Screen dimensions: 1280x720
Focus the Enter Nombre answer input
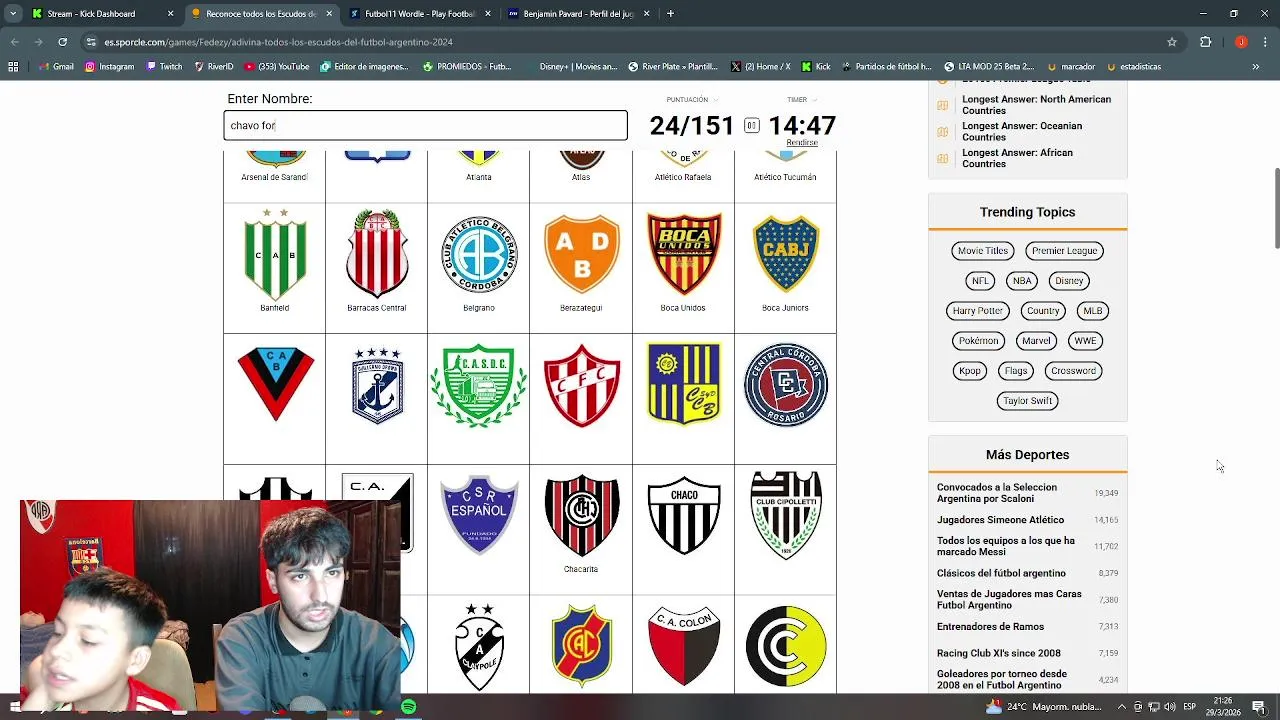coord(426,125)
